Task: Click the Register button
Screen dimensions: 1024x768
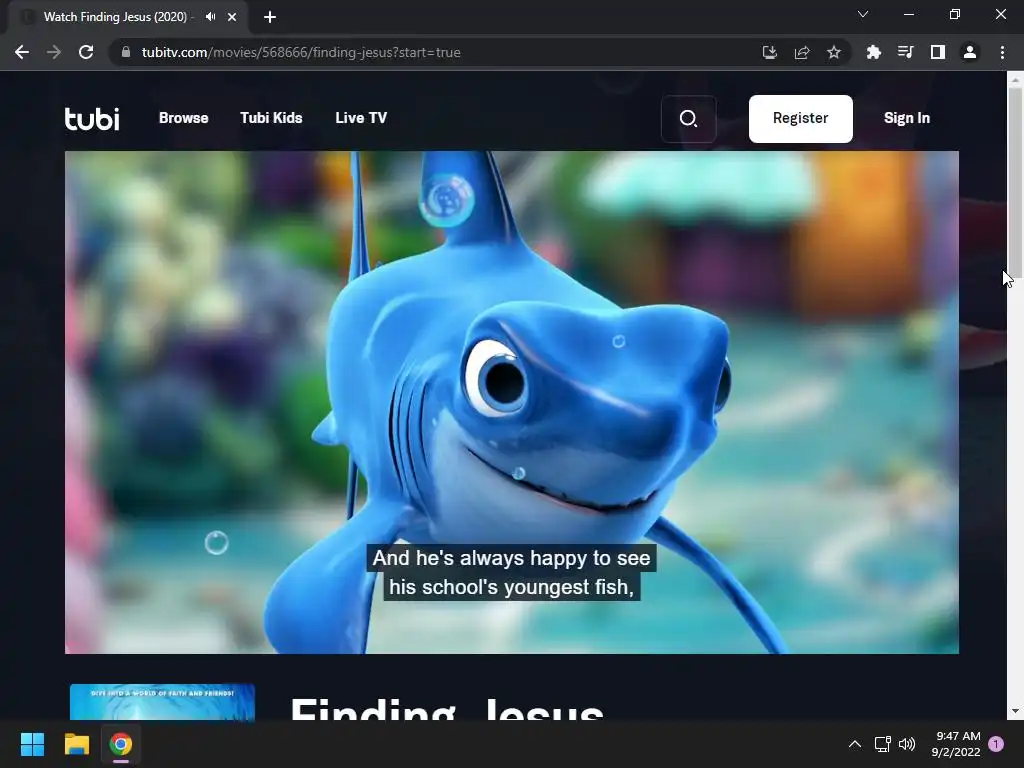Action: pyautogui.click(x=801, y=119)
